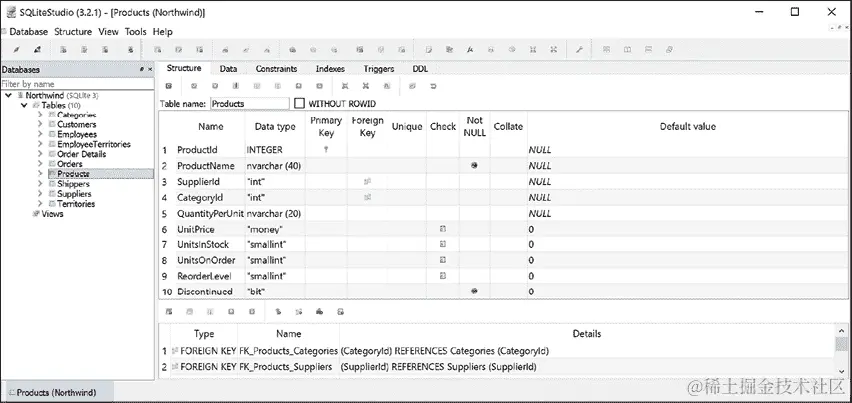Select the QuantityPerUnit column row
The width and height of the screenshot is (852, 403).
pyautogui.click(x=504, y=213)
